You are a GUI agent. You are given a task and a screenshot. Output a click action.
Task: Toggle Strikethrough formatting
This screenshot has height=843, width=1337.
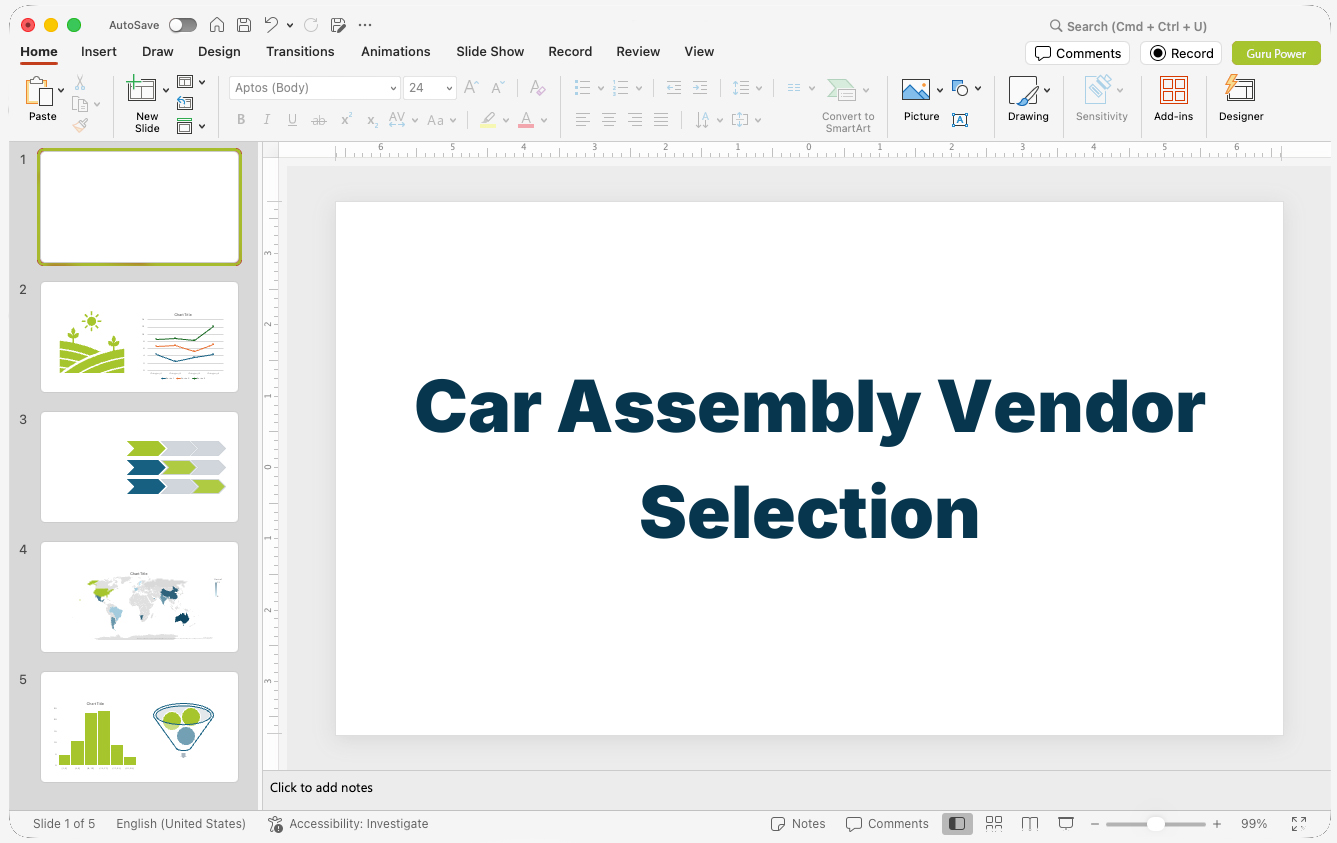coord(319,120)
